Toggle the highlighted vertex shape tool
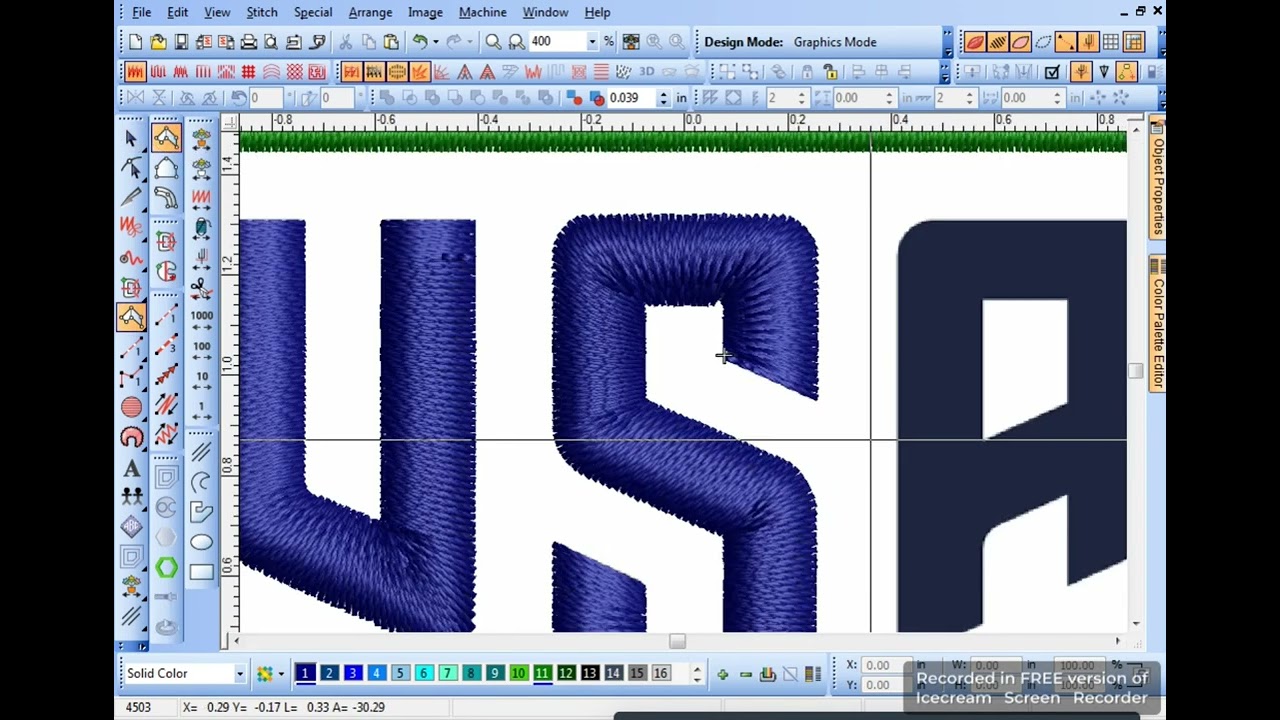 (166, 139)
